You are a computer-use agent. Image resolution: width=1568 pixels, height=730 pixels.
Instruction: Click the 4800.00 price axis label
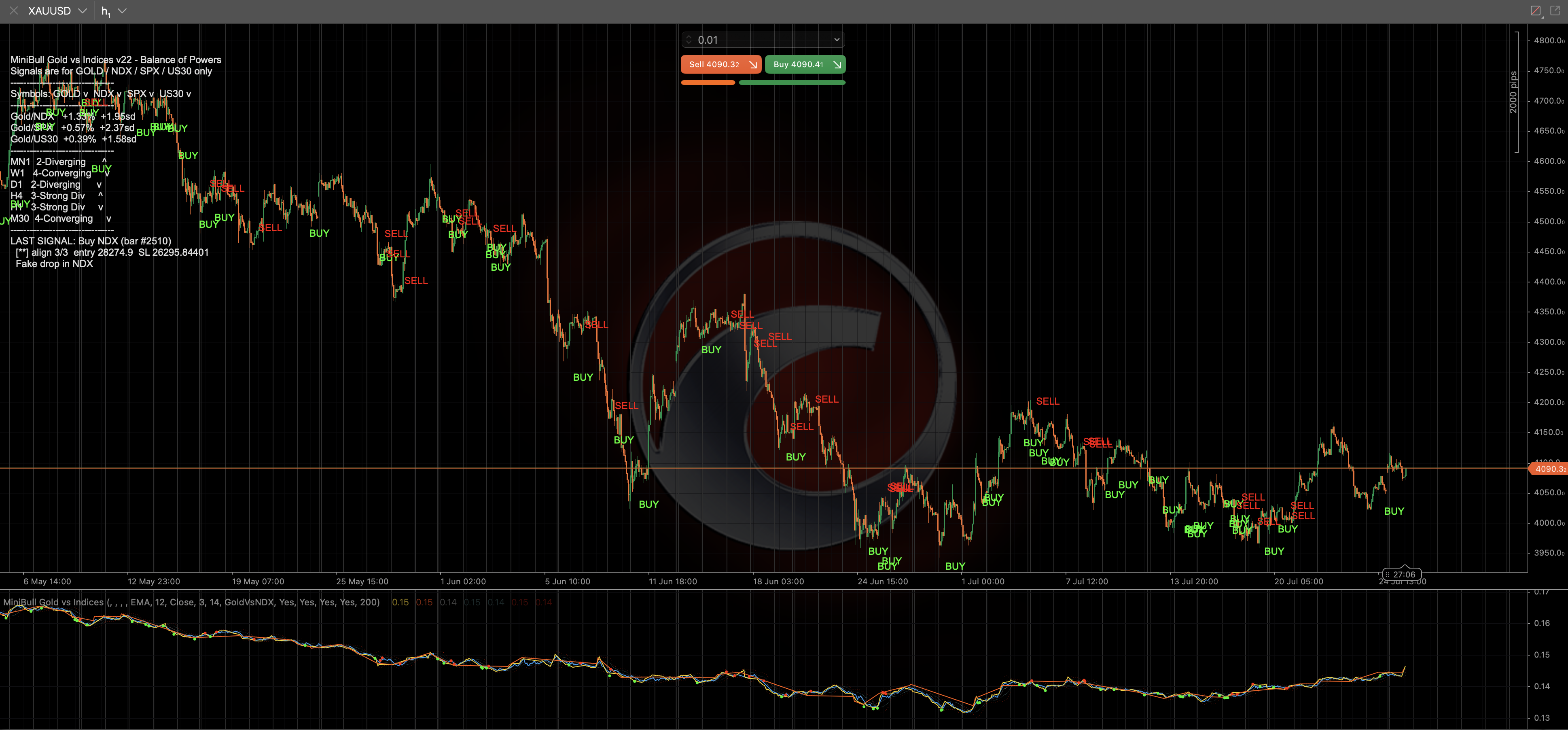(1549, 41)
